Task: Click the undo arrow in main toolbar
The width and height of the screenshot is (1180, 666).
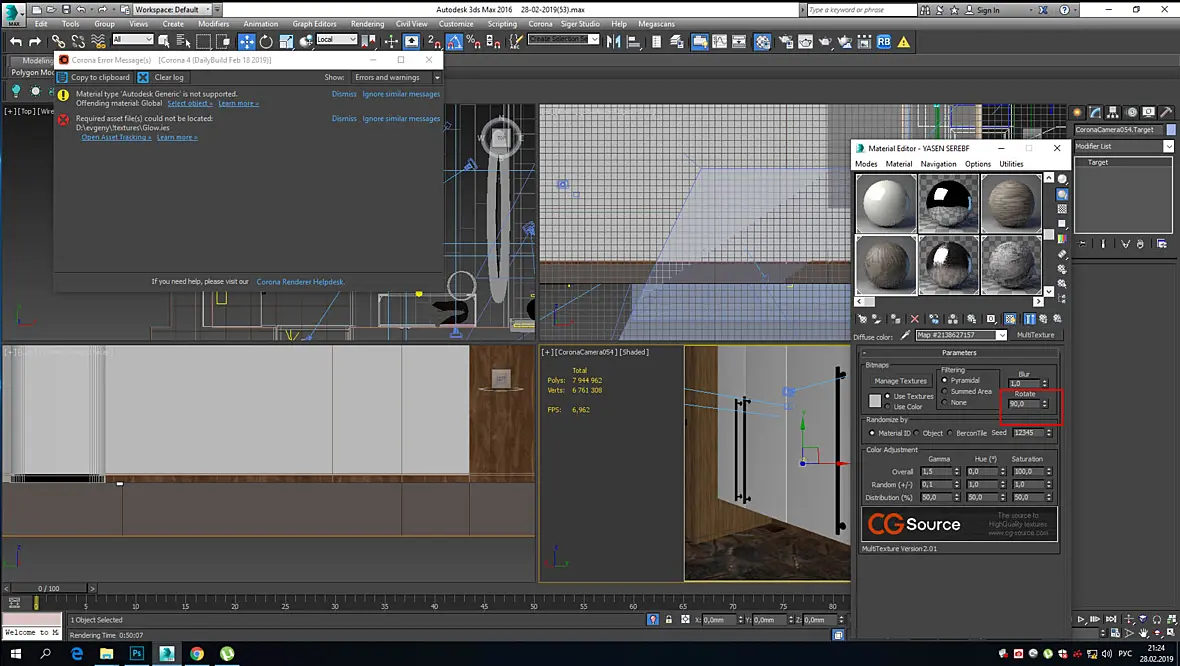Action: tap(16, 41)
